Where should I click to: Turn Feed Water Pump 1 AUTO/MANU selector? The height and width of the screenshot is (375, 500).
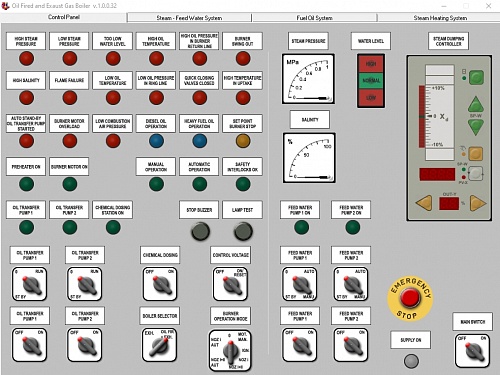click(300, 284)
